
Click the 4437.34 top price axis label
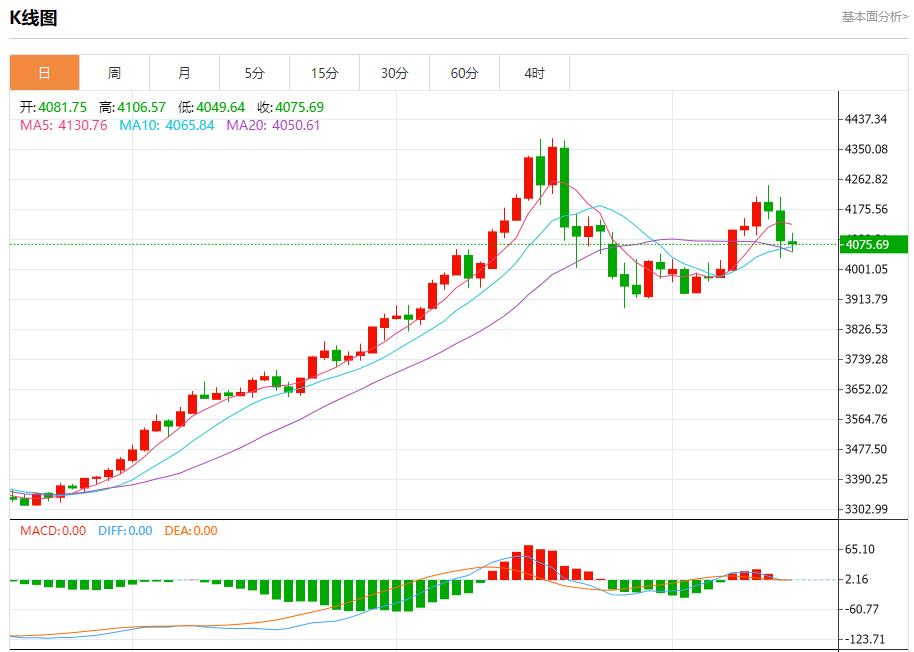(x=866, y=119)
